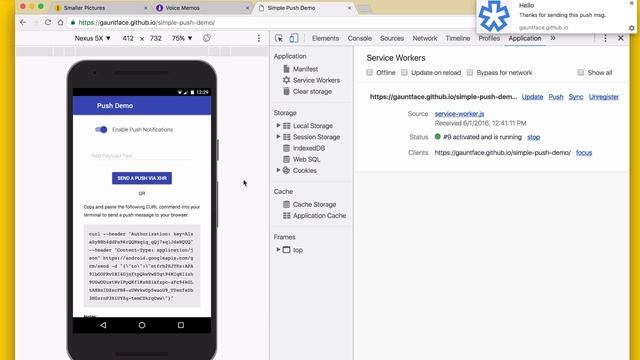Expand Cookies tree node
The image size is (640, 360).
[x=278, y=170]
